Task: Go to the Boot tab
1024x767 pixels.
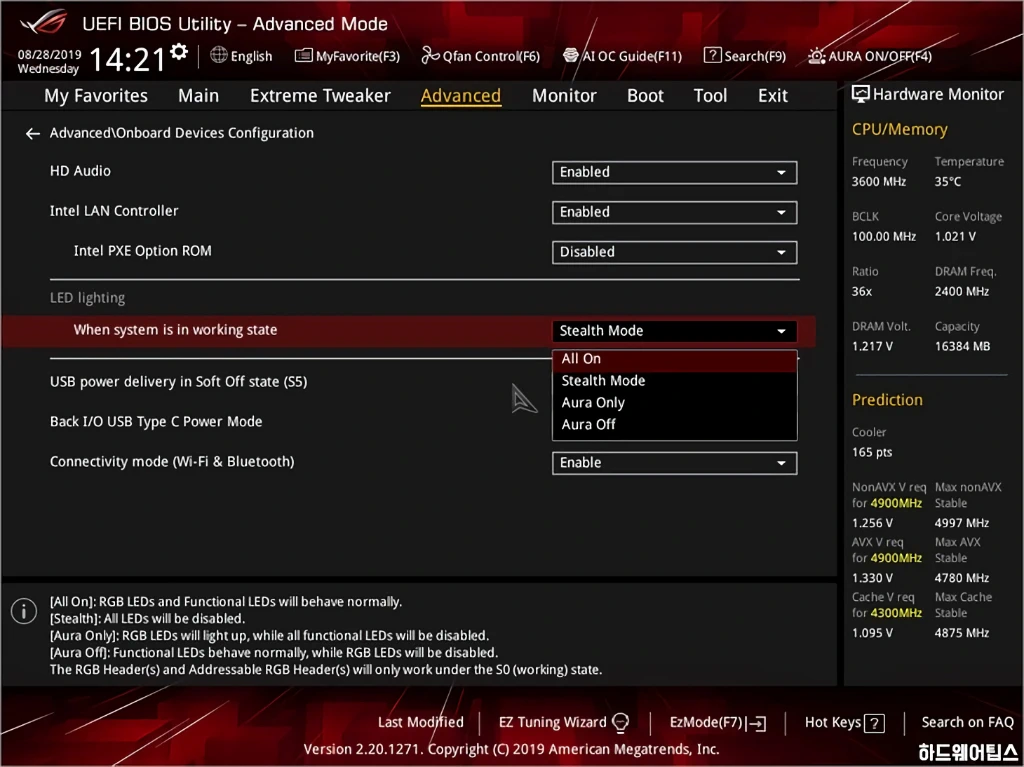Action: tap(645, 96)
